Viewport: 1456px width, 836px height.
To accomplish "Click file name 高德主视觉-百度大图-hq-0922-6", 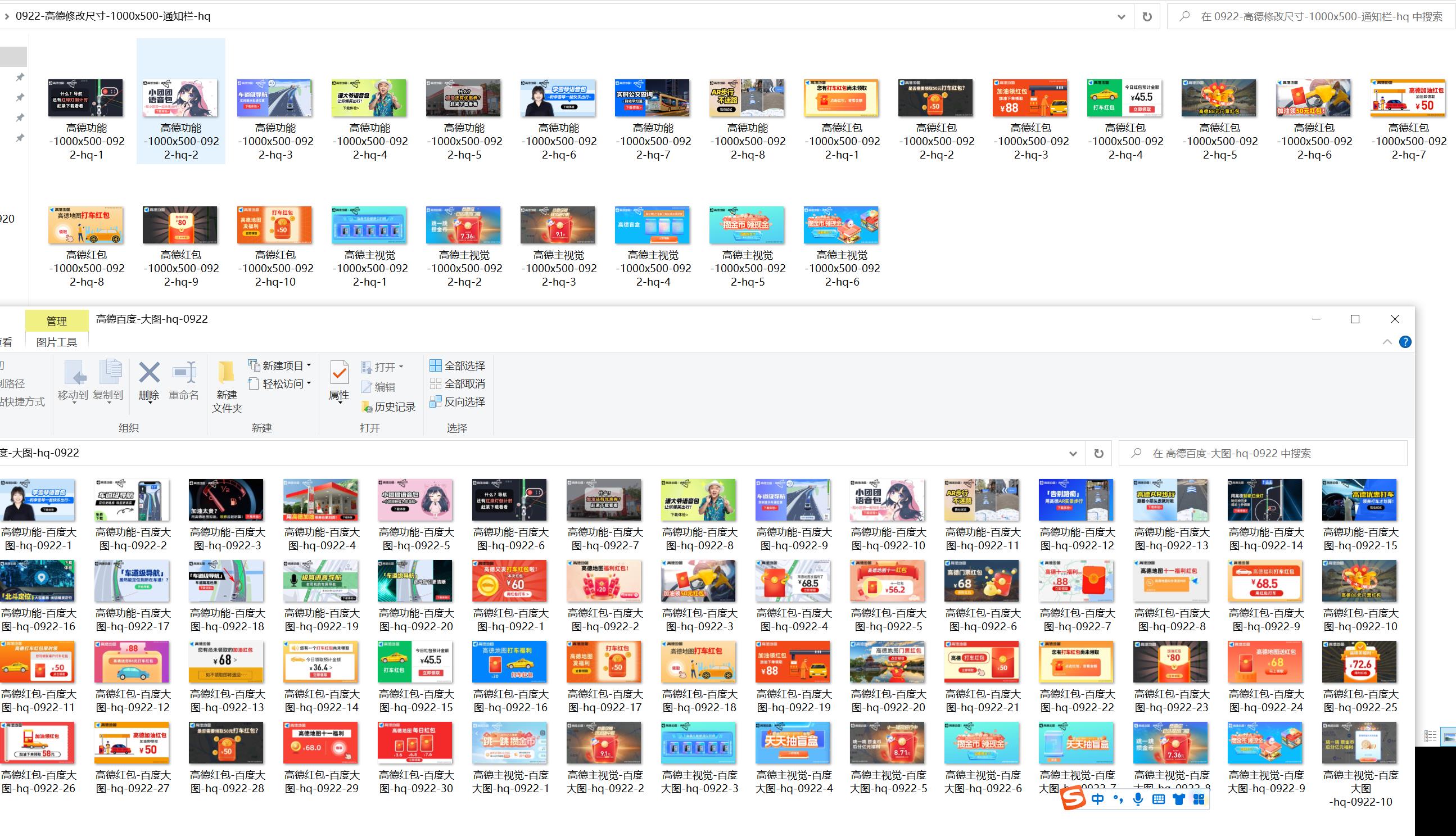I will 983,782.
